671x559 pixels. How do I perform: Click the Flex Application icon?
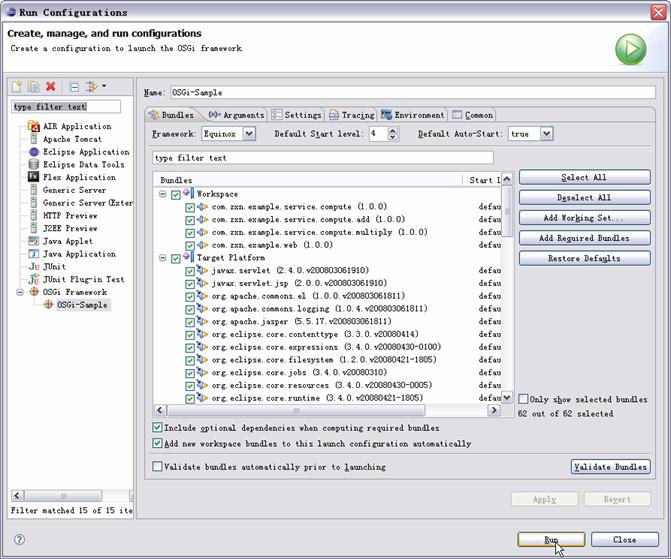pyautogui.click(x=34, y=177)
